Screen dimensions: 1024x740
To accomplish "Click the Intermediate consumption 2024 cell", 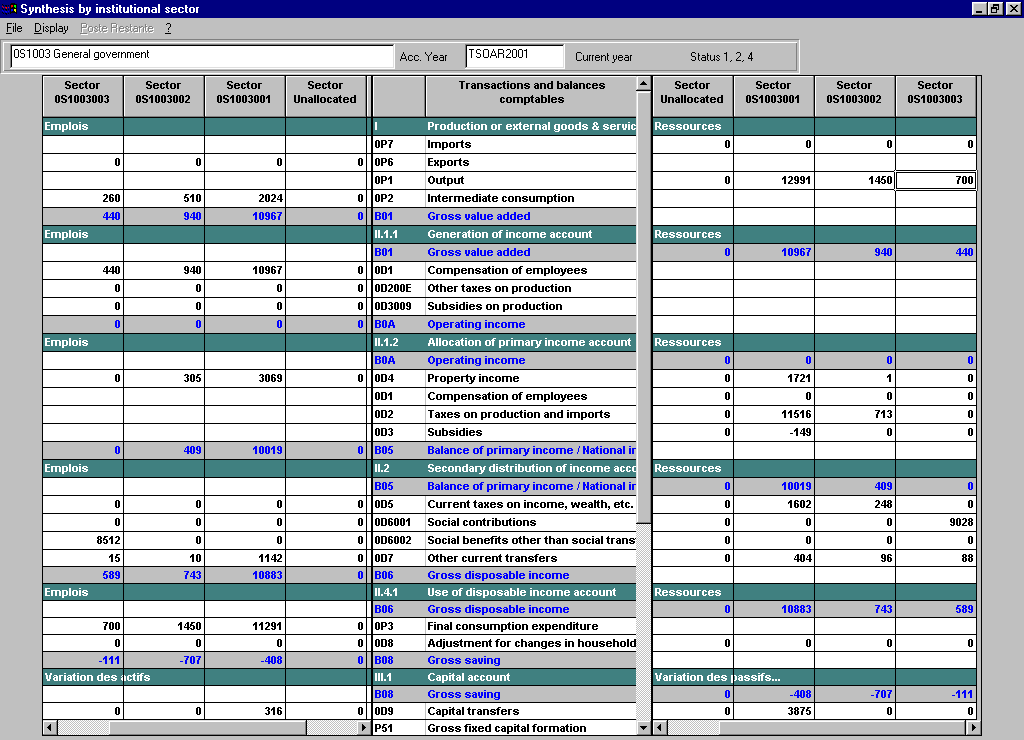I will coord(244,198).
